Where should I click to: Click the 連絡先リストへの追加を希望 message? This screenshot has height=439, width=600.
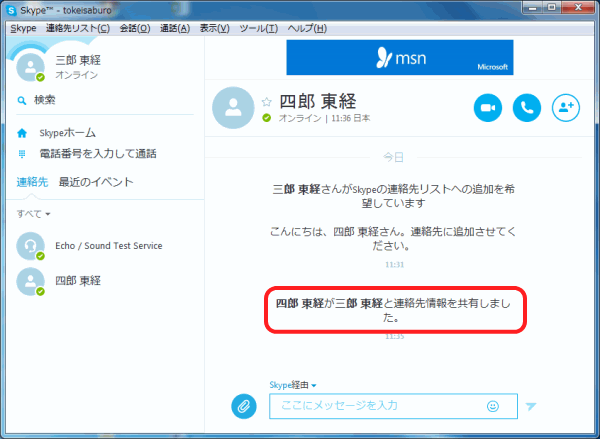(393, 196)
